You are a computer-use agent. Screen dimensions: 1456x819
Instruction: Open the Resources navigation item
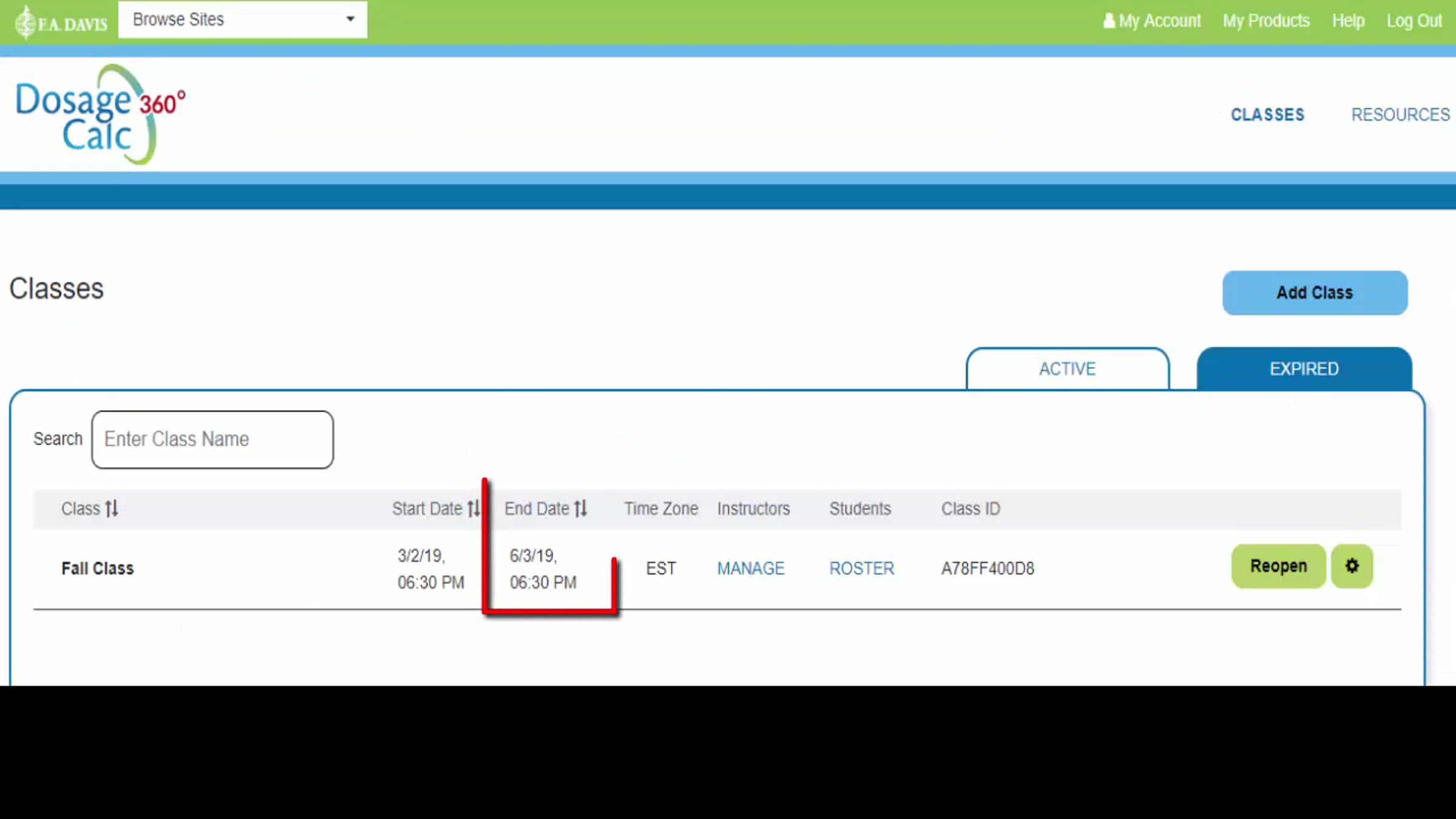pyautogui.click(x=1400, y=115)
